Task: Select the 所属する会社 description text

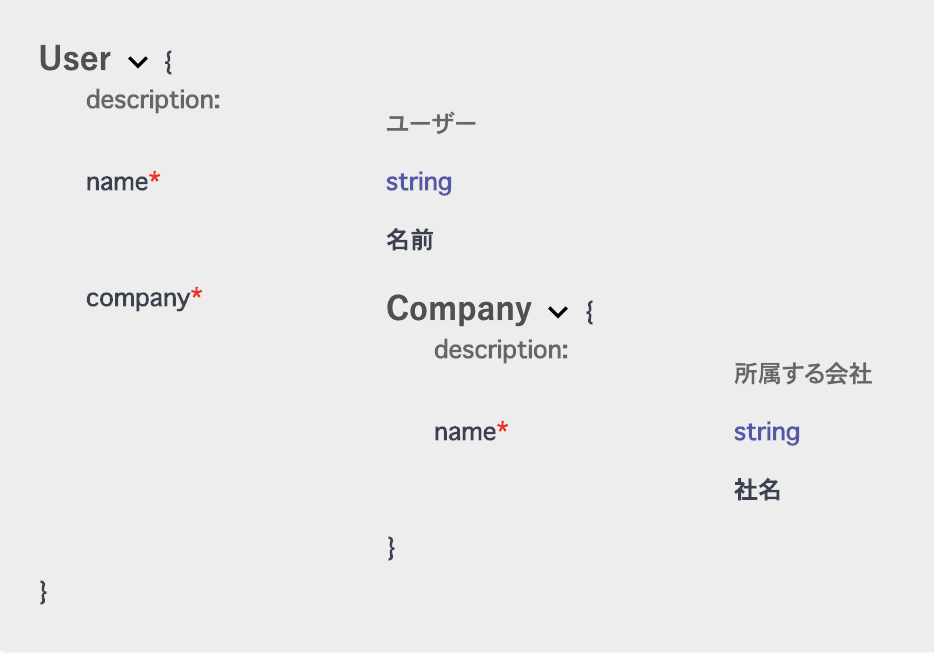Action: pyautogui.click(x=802, y=374)
